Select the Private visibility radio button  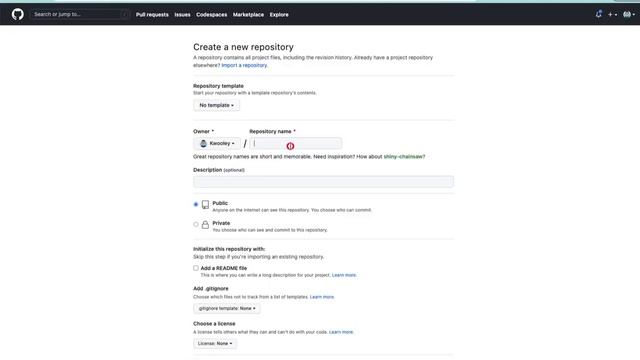[x=196, y=224]
